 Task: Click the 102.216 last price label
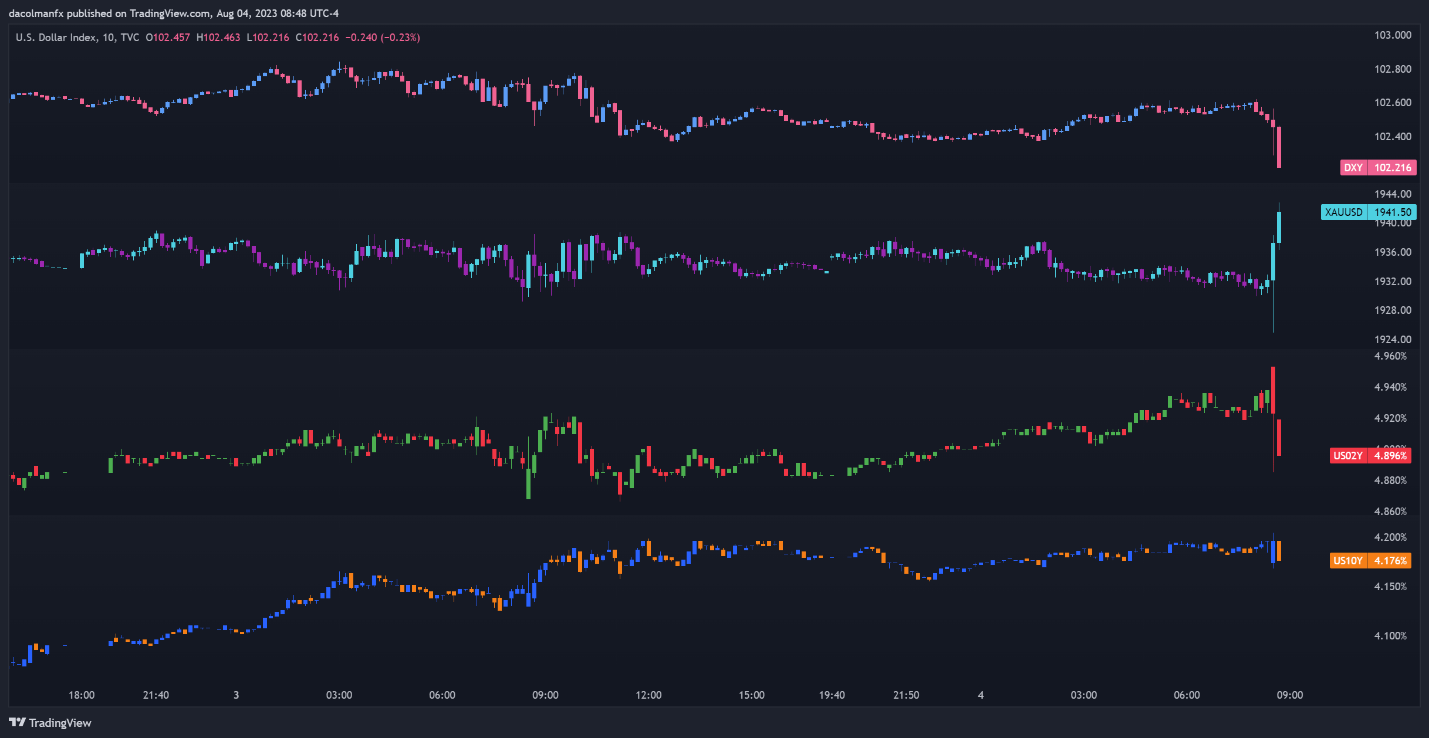1392,168
